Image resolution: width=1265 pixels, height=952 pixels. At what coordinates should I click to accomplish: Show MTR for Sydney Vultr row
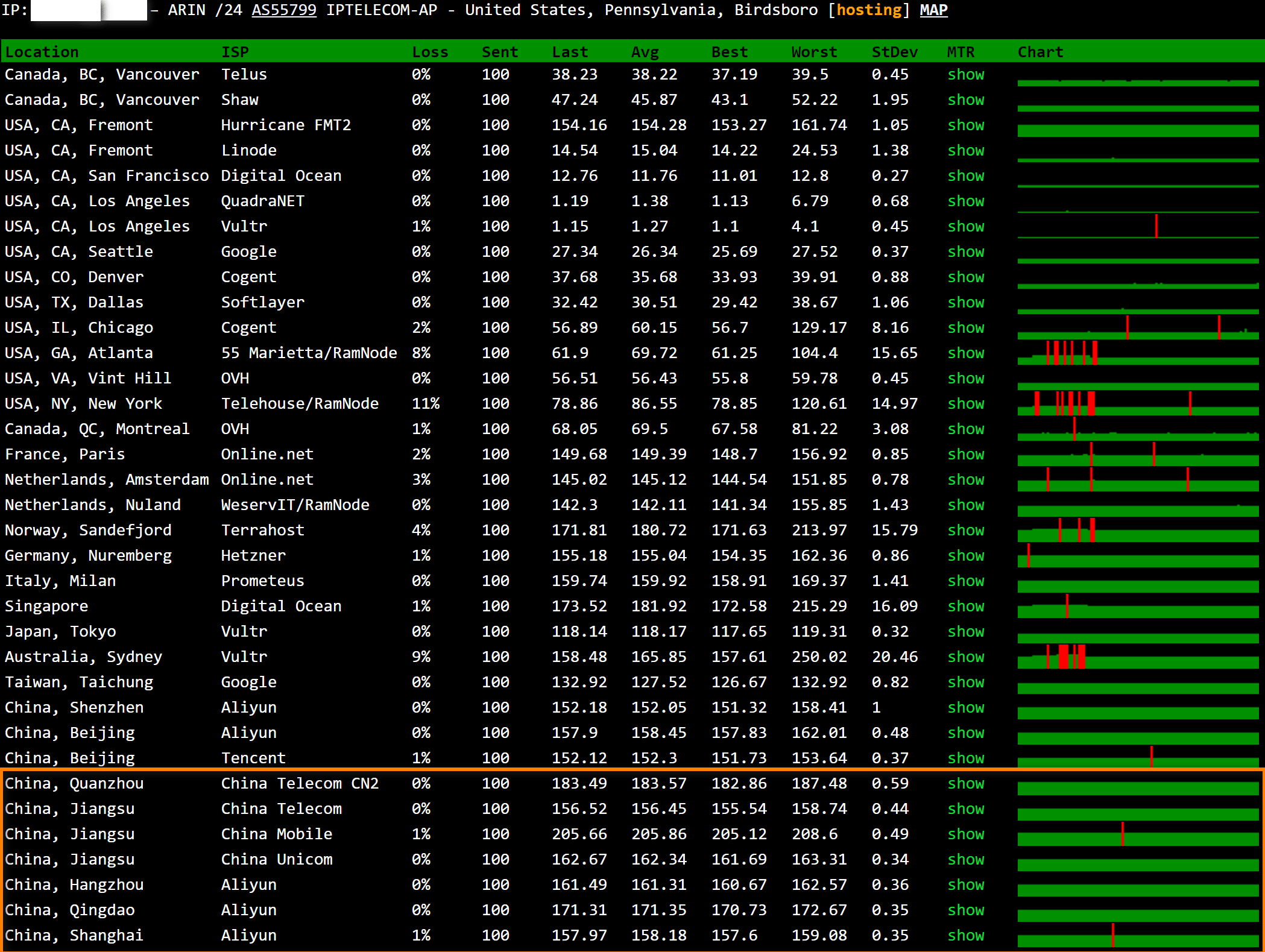tap(965, 657)
